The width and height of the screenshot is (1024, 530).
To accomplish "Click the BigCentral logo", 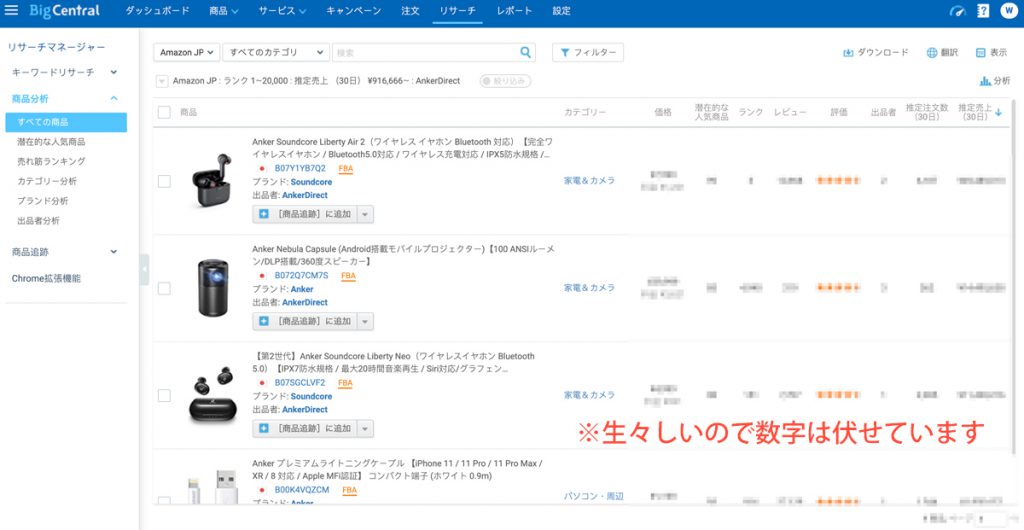I will click(64, 10).
